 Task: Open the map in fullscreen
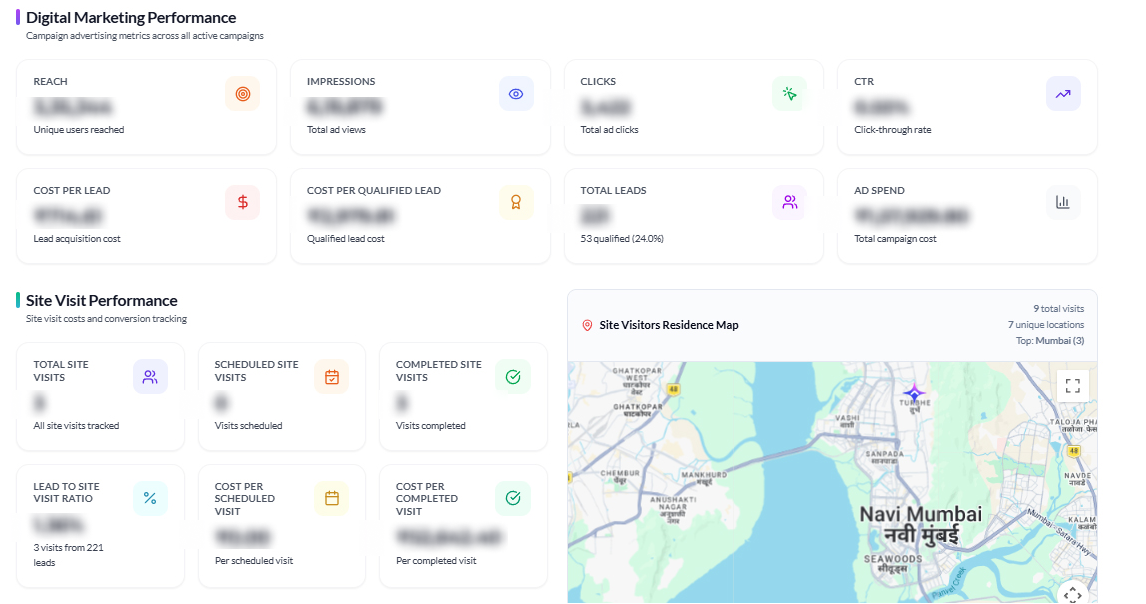1073,385
